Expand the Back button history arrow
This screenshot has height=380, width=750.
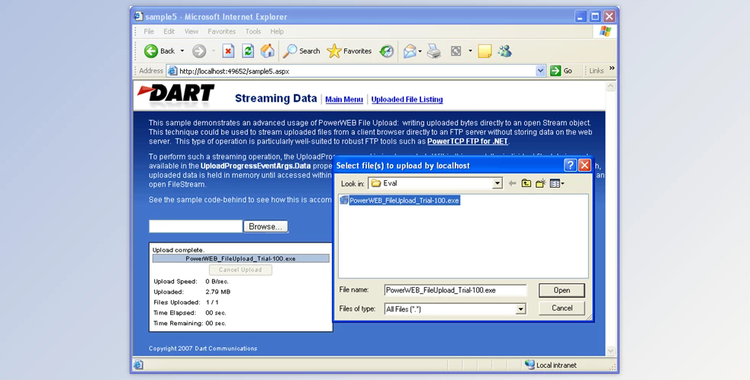182,51
